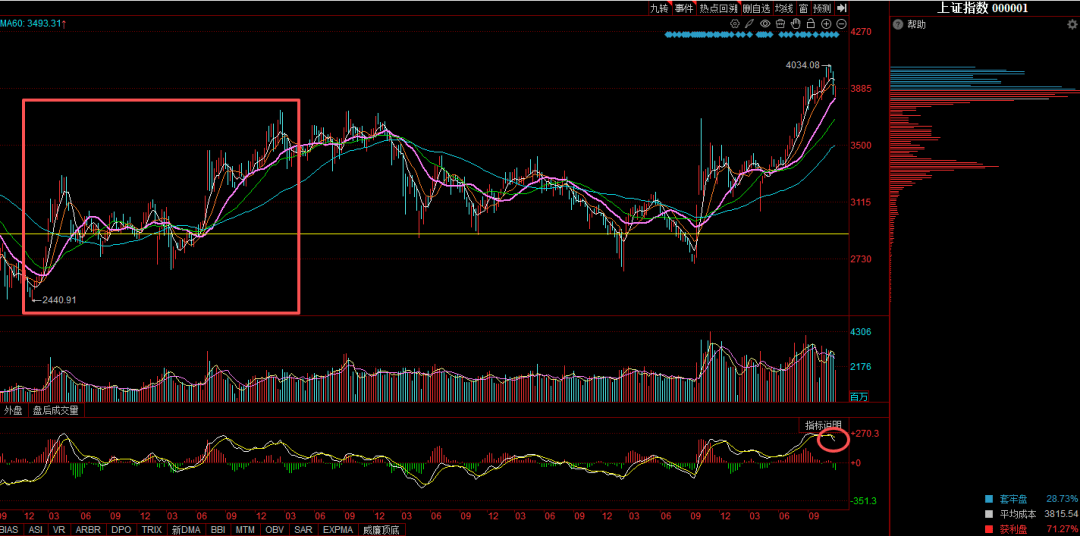Open the gear settings in right panel

click(1071, 24)
